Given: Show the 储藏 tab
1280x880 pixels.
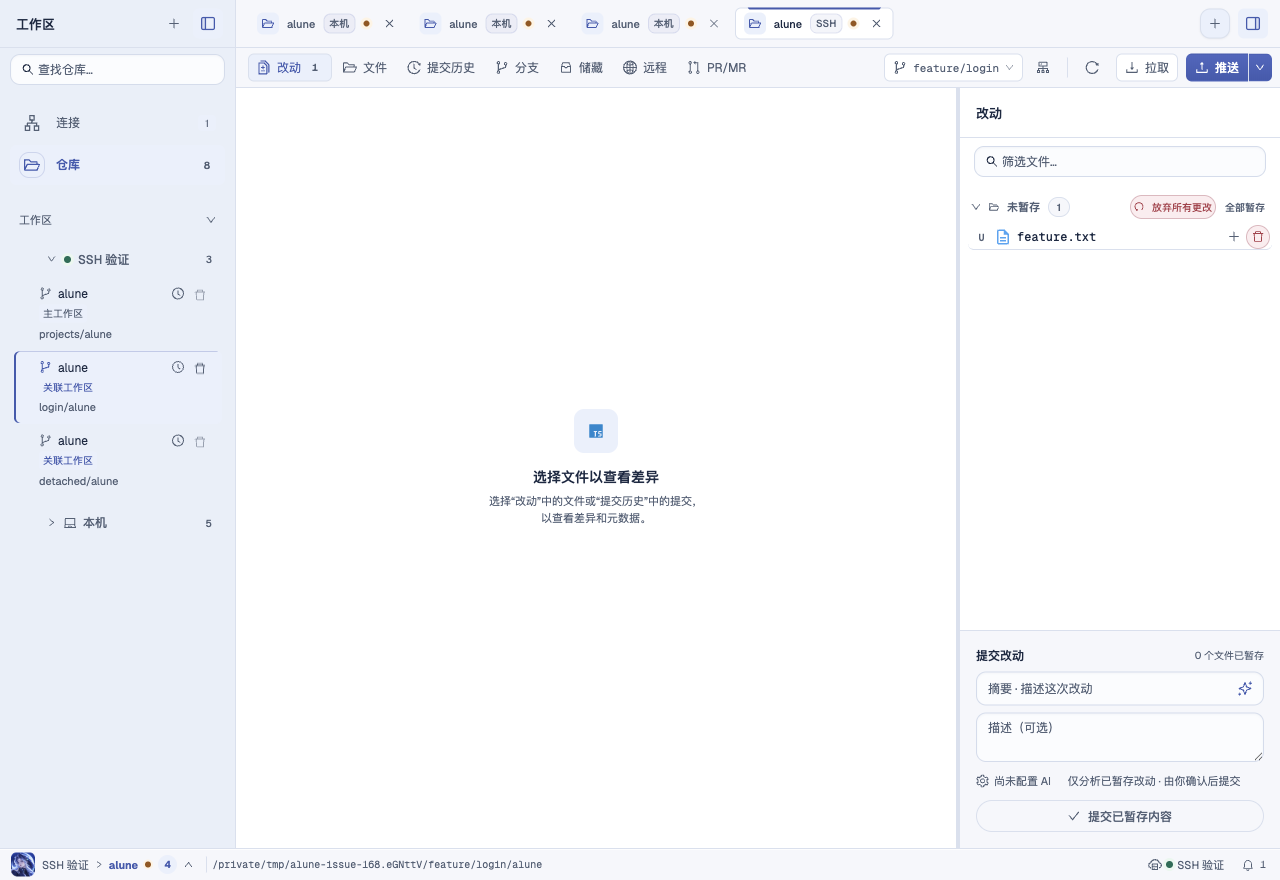Looking at the screenshot, I should [581, 68].
